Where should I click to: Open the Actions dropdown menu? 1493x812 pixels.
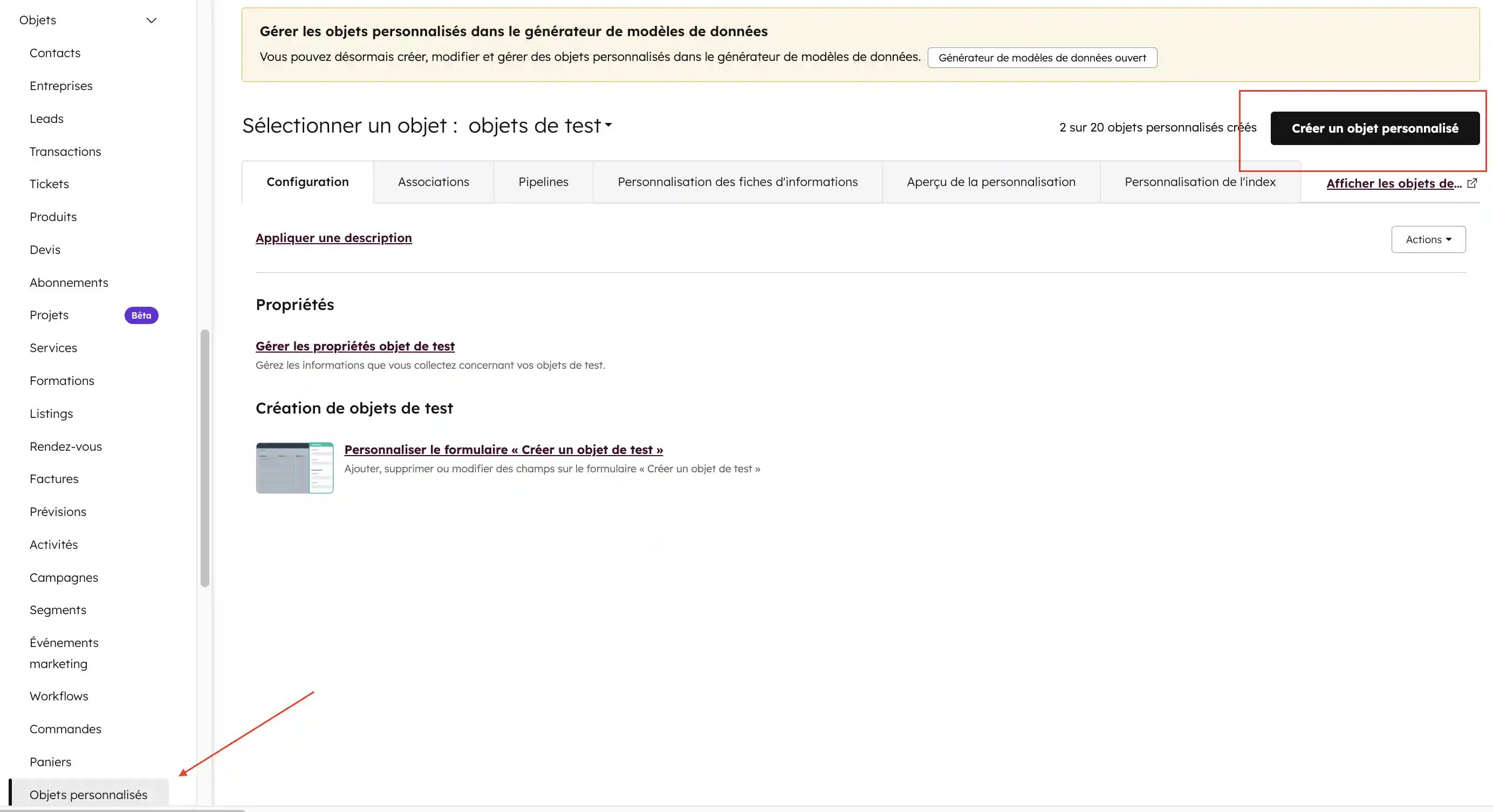[x=1428, y=239]
